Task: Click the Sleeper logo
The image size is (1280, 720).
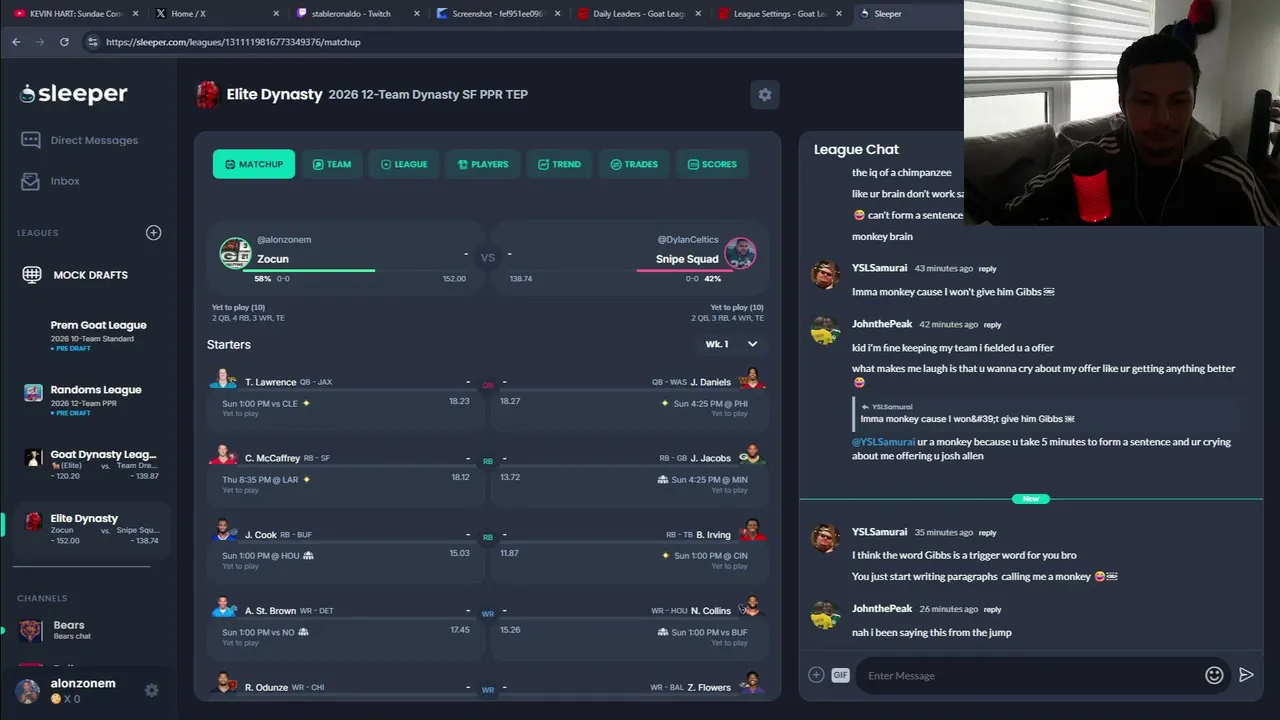Action: pos(74,94)
